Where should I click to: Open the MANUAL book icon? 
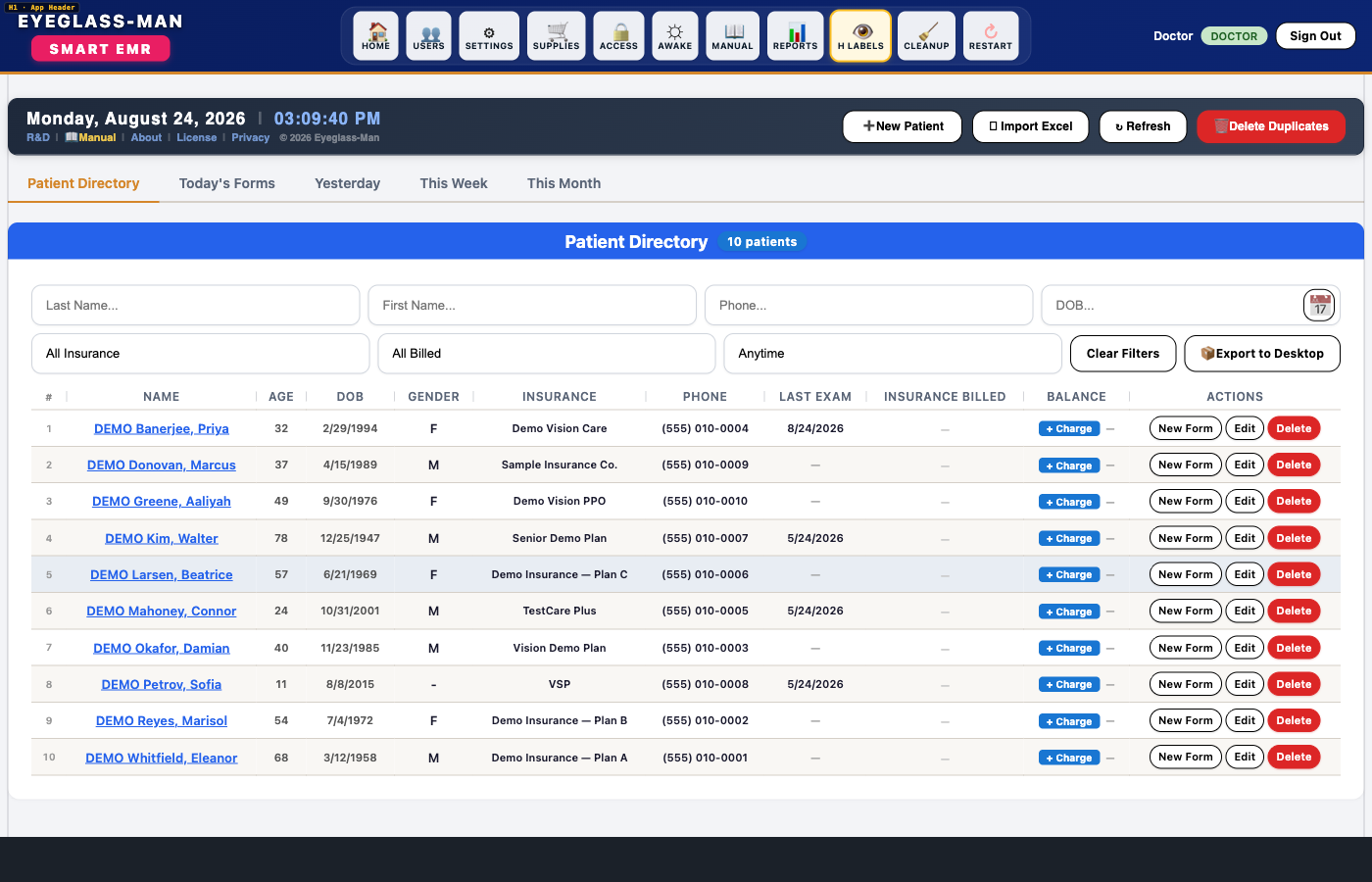[732, 36]
